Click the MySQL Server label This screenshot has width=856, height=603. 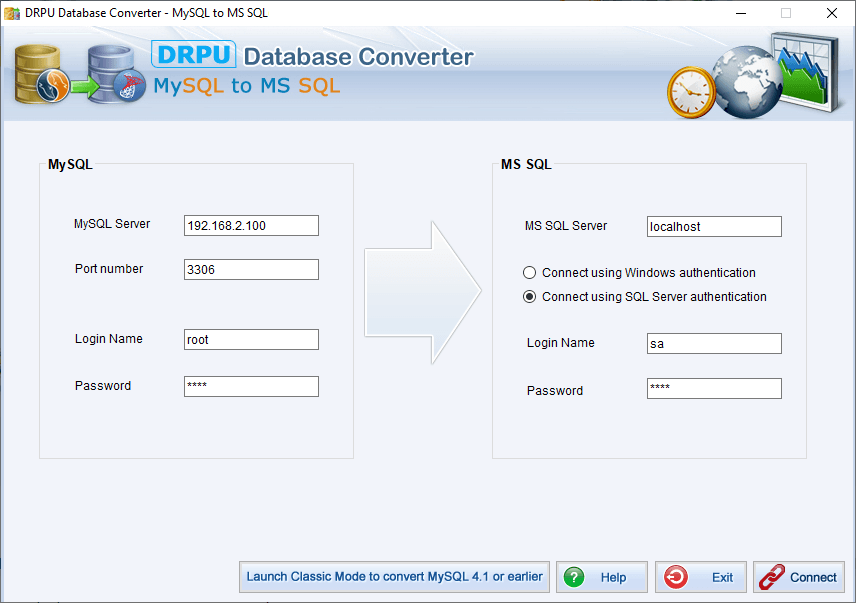[112, 224]
